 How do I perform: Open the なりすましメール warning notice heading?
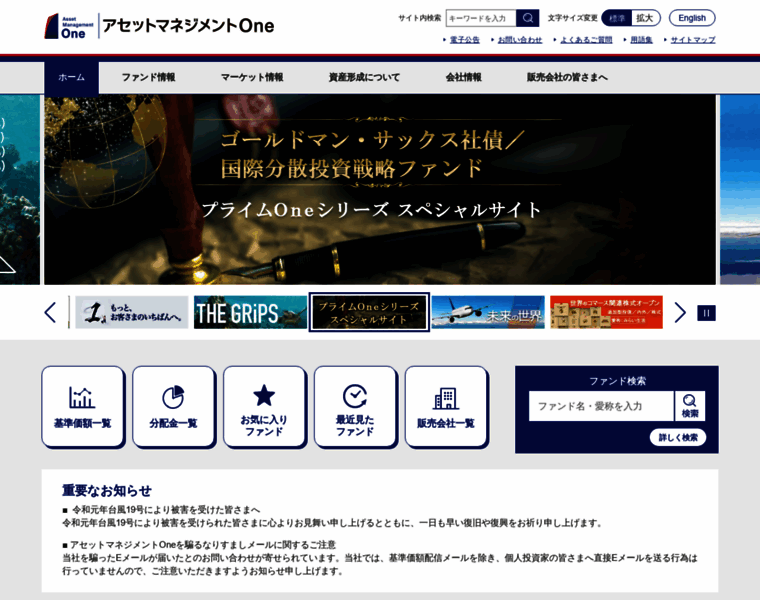(x=203, y=545)
